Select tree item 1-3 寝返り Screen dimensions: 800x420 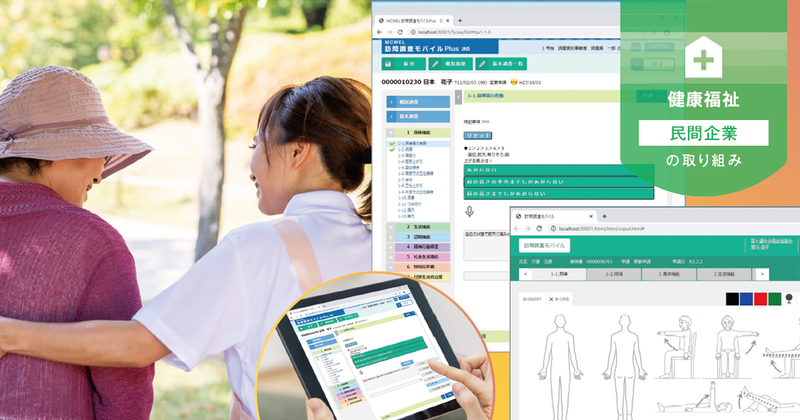407,155
